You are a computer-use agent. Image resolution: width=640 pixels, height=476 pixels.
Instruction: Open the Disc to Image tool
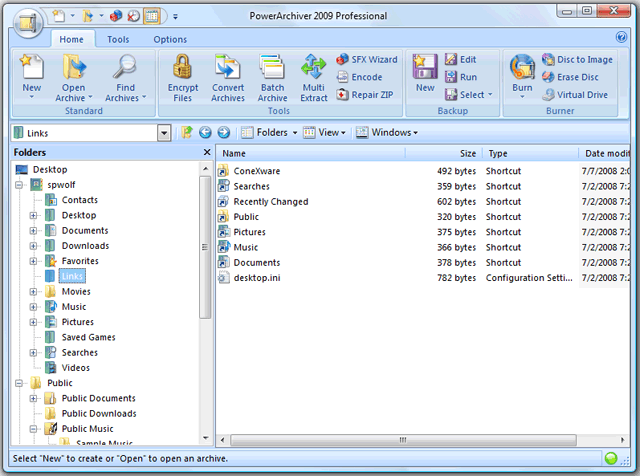click(x=577, y=60)
